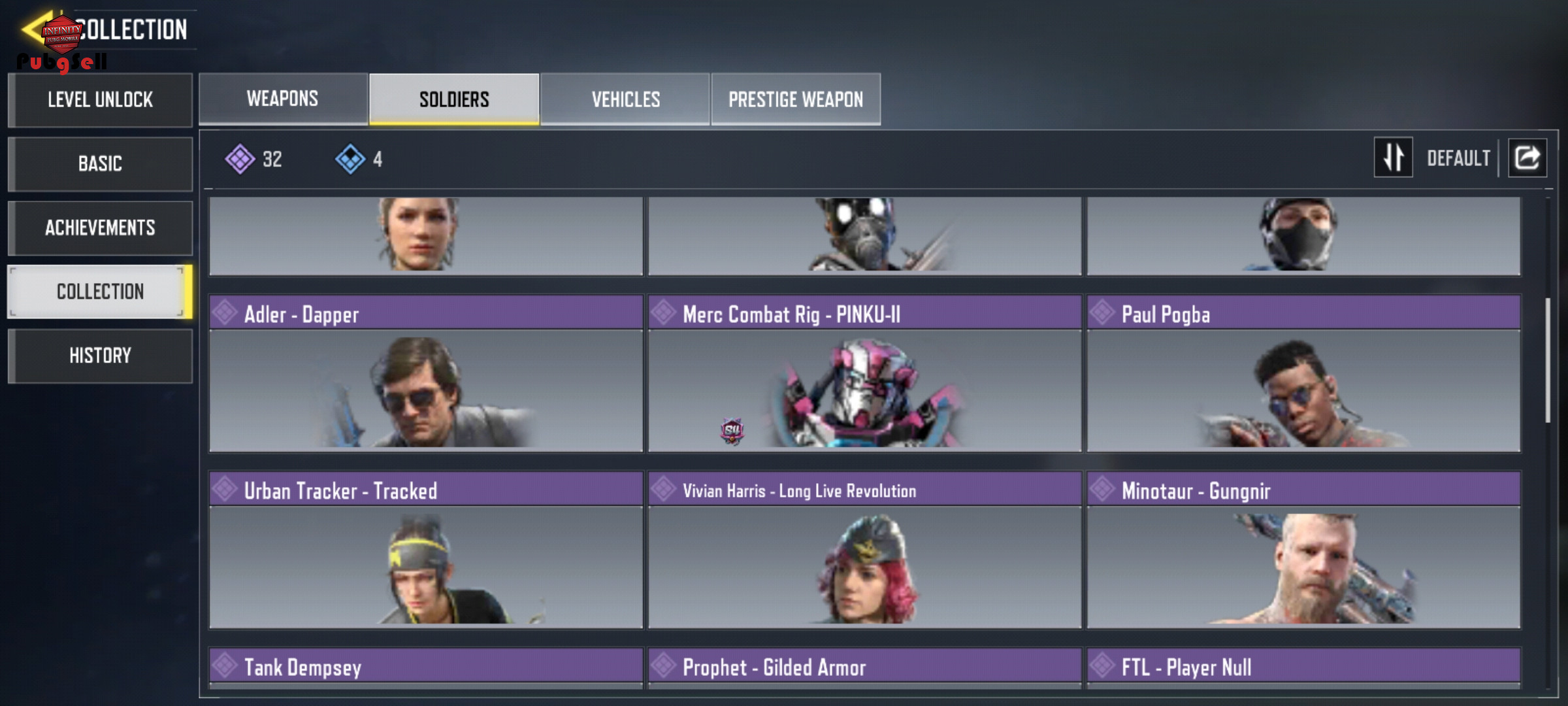Viewport: 1568px width, 706px height.
Task: Click the rarity diamond beside Paul Pogba
Action: click(1103, 312)
